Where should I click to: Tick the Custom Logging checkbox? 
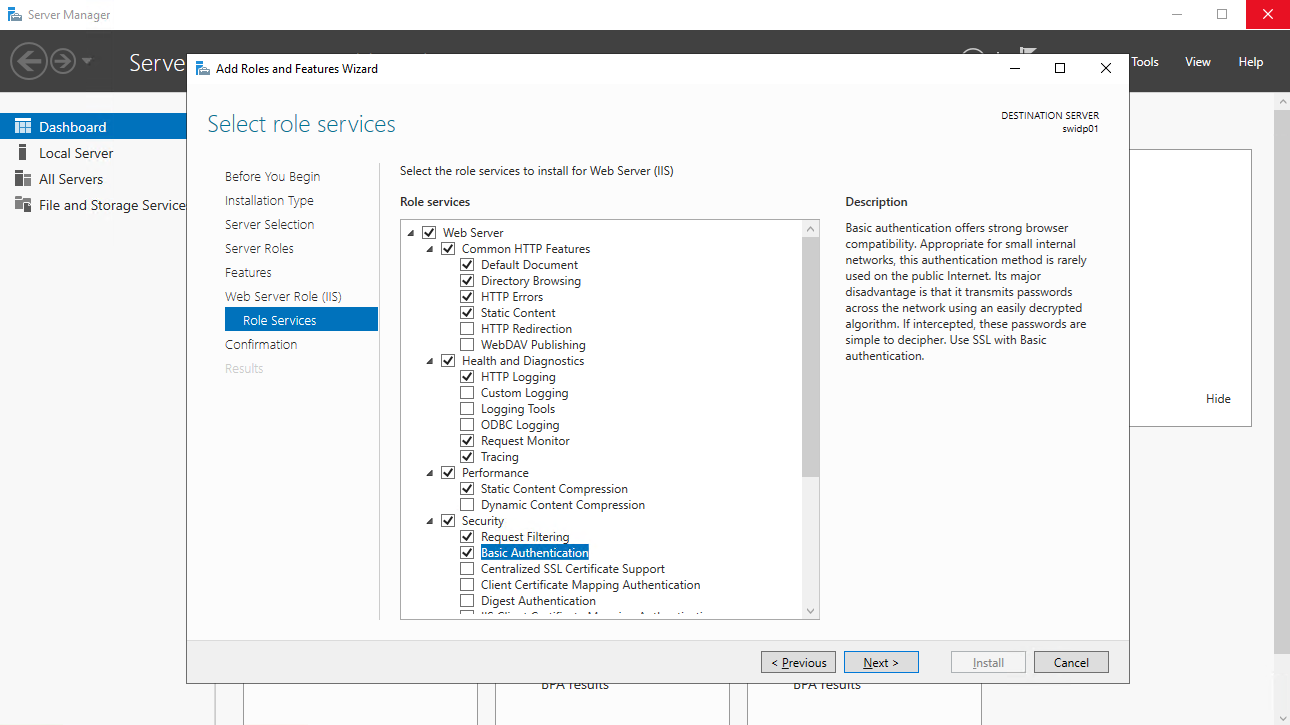(467, 393)
